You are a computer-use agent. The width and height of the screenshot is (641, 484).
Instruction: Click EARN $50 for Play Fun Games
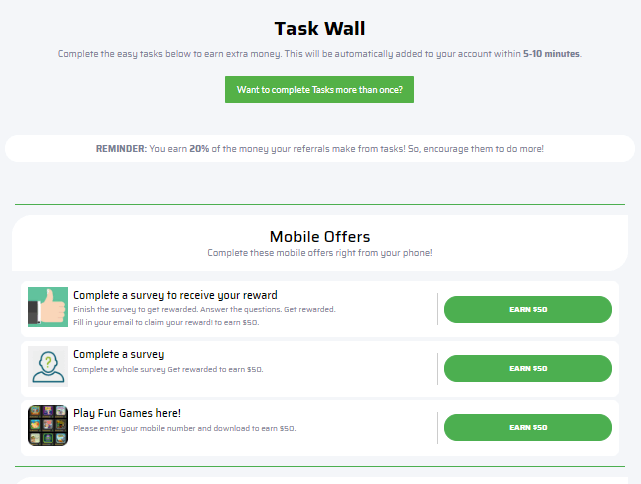(x=528, y=428)
